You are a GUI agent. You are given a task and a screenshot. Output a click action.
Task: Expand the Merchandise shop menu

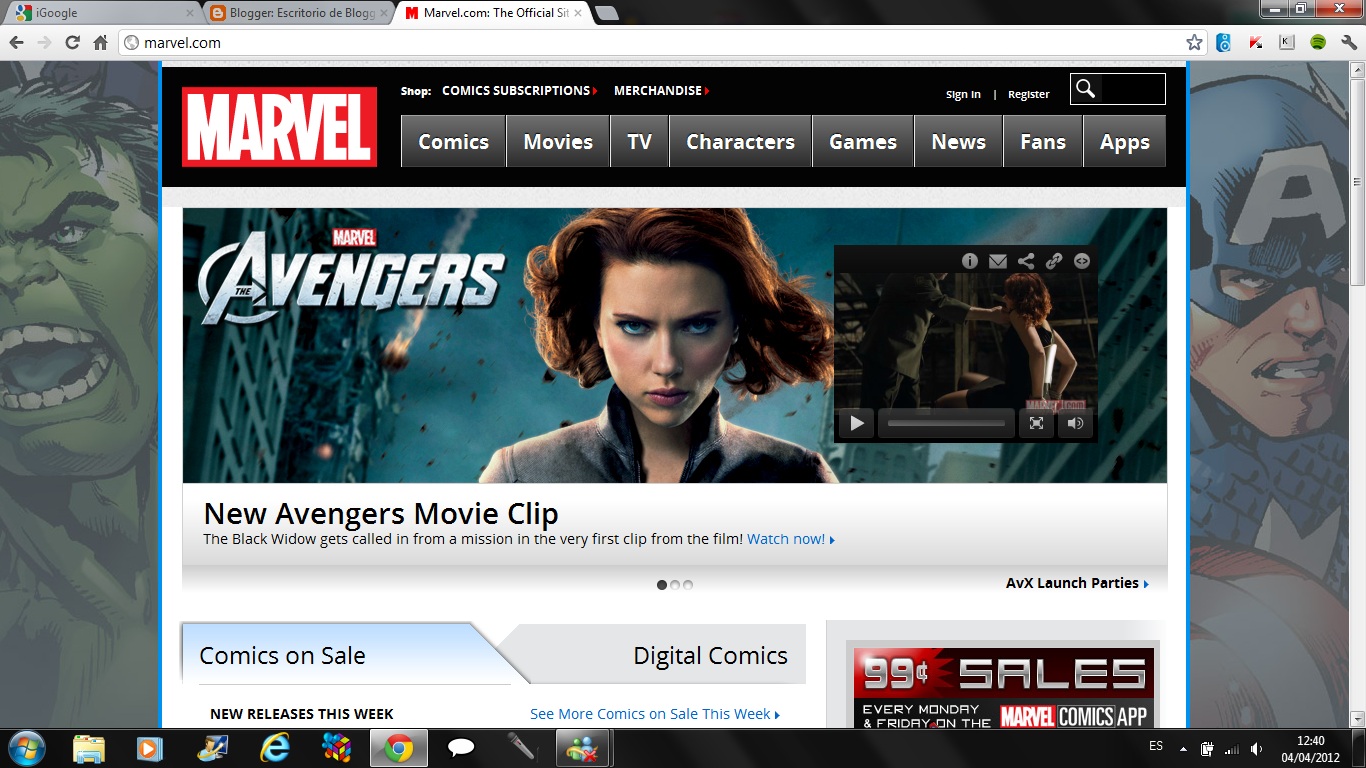point(659,90)
